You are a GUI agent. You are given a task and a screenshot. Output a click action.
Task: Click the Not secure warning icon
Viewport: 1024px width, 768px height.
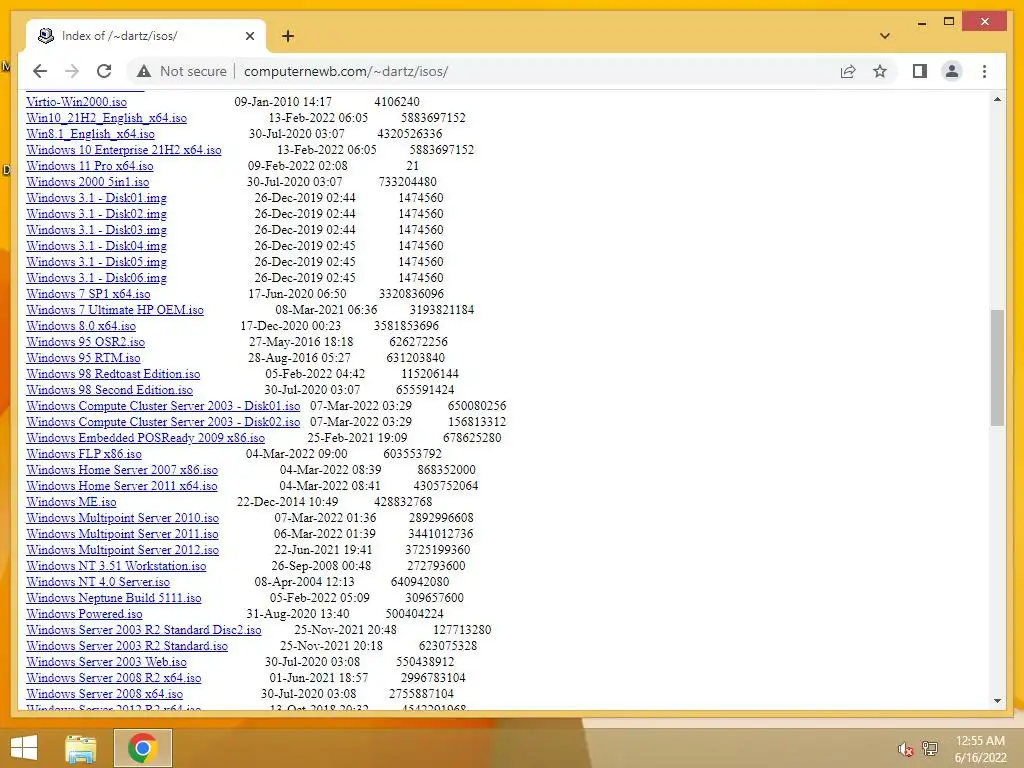point(144,71)
